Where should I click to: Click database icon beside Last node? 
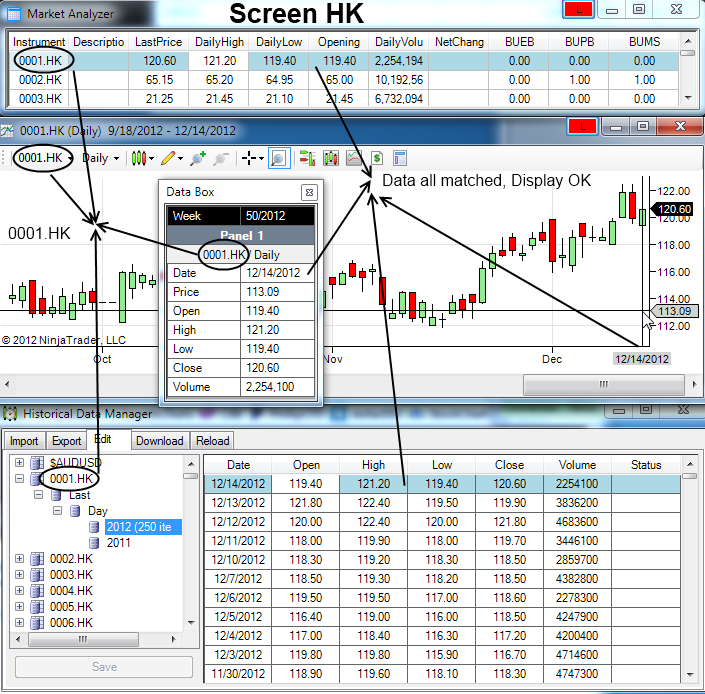click(56, 495)
